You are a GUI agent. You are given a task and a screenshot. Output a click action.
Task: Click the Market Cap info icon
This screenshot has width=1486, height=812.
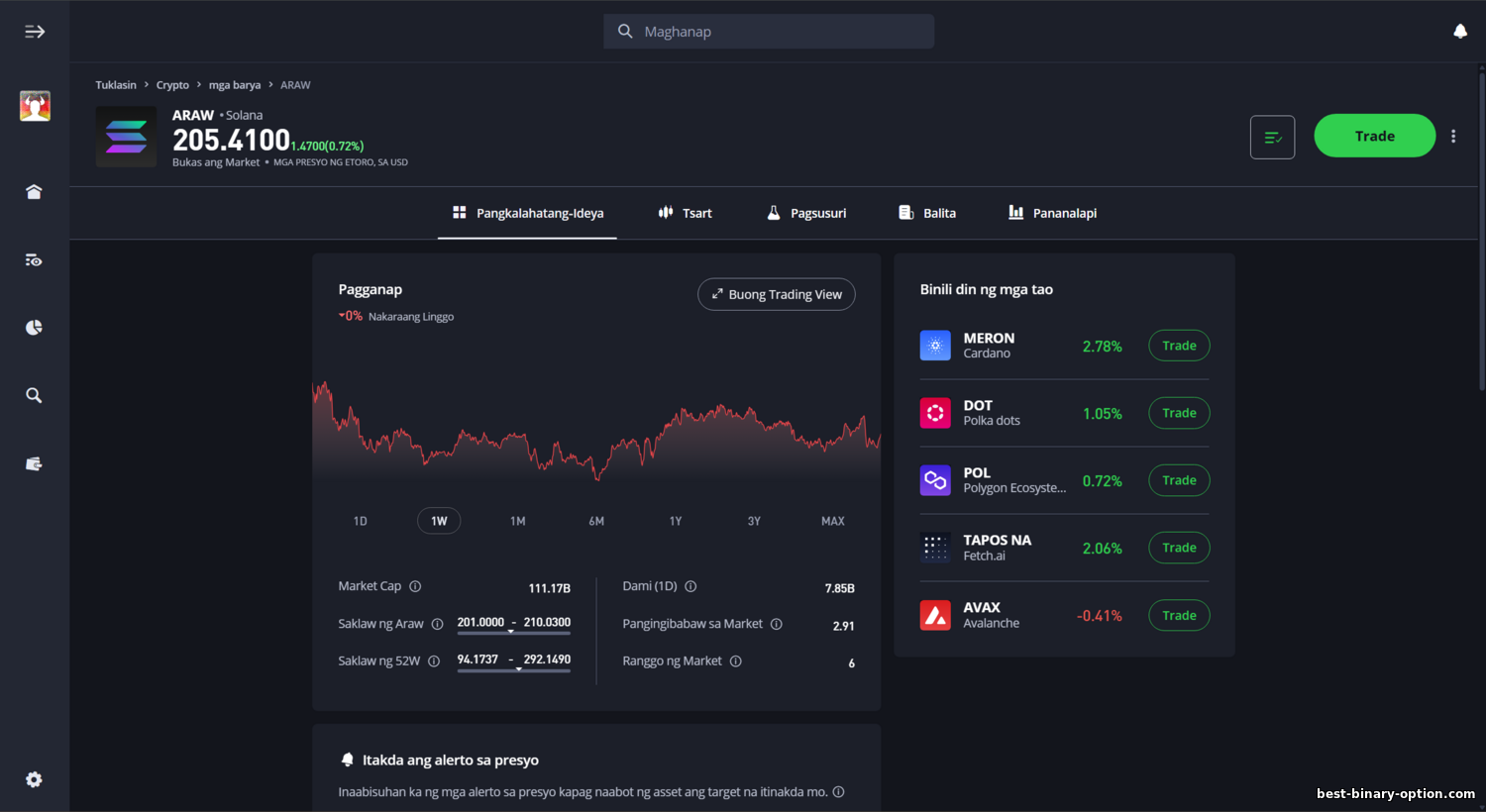pyautogui.click(x=415, y=586)
